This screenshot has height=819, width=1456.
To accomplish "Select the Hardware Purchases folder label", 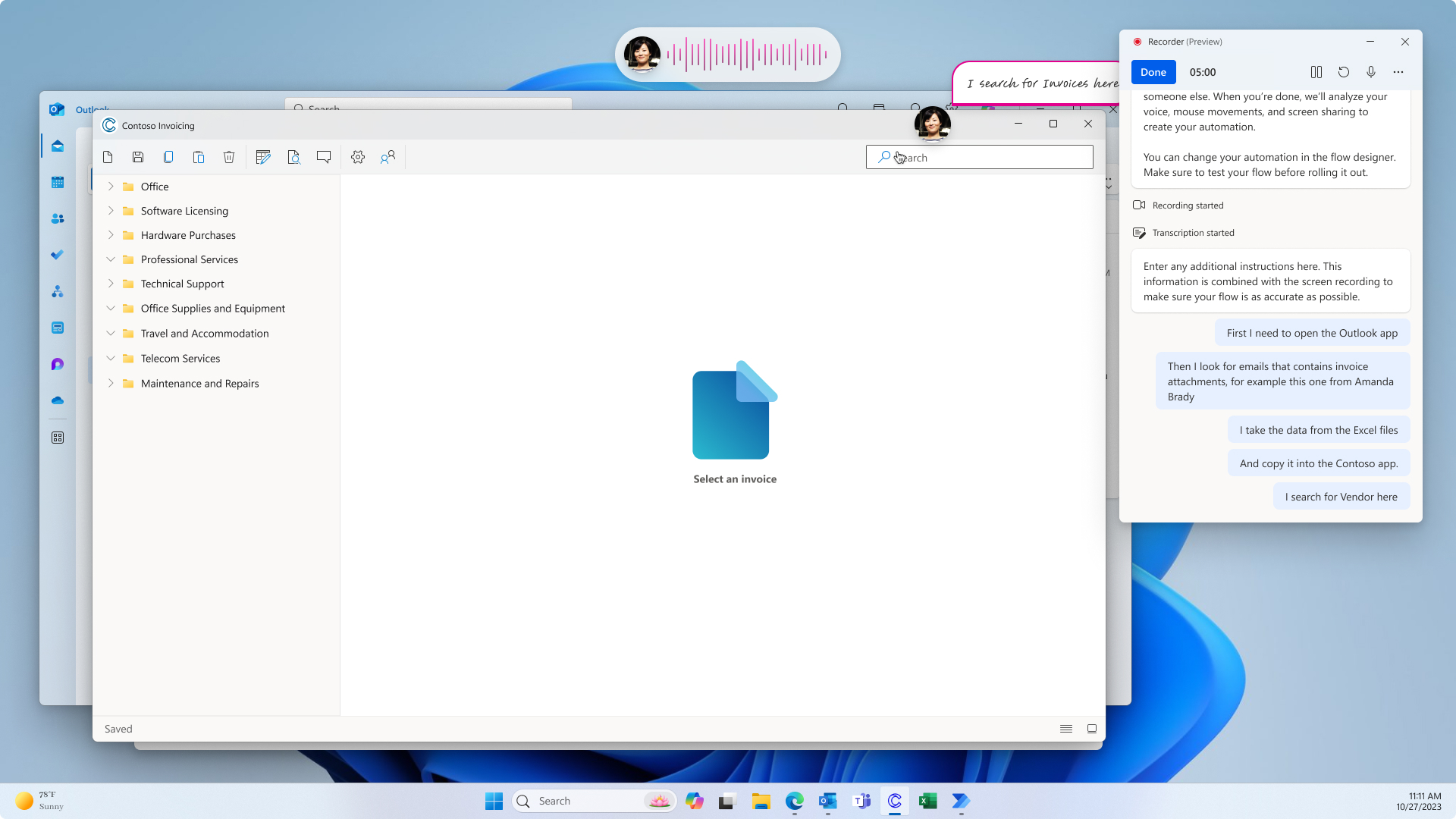I will pyautogui.click(x=188, y=235).
